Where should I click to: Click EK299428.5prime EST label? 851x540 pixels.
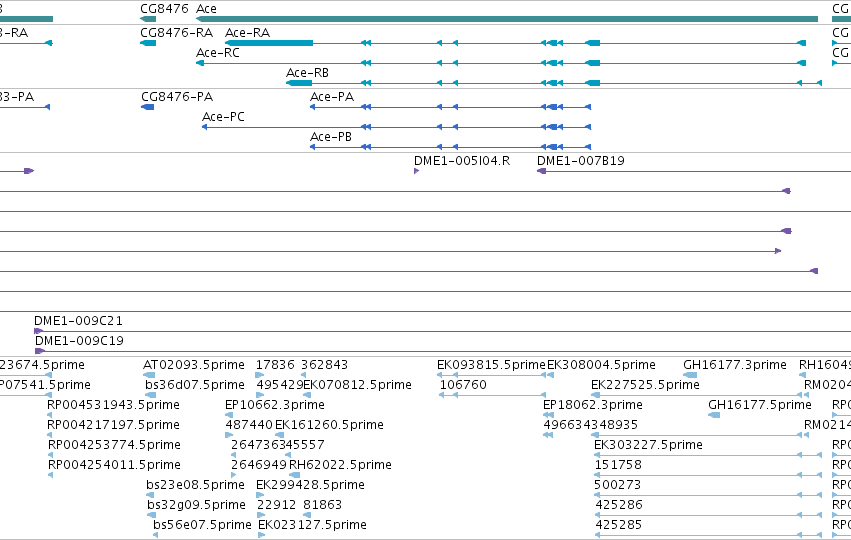pyautogui.click(x=310, y=485)
